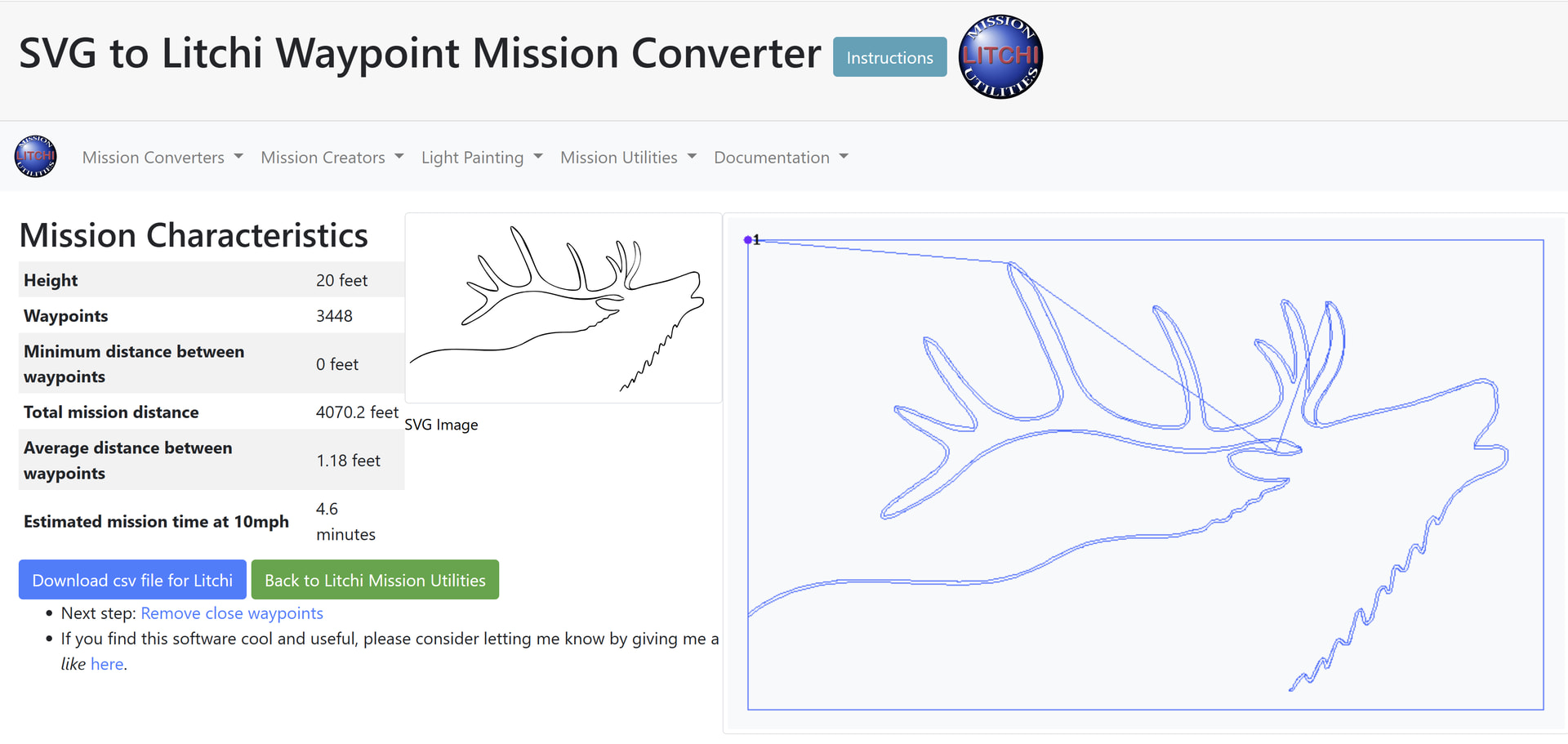Select the Height row label
The height and width of the screenshot is (744, 1568).
point(51,280)
